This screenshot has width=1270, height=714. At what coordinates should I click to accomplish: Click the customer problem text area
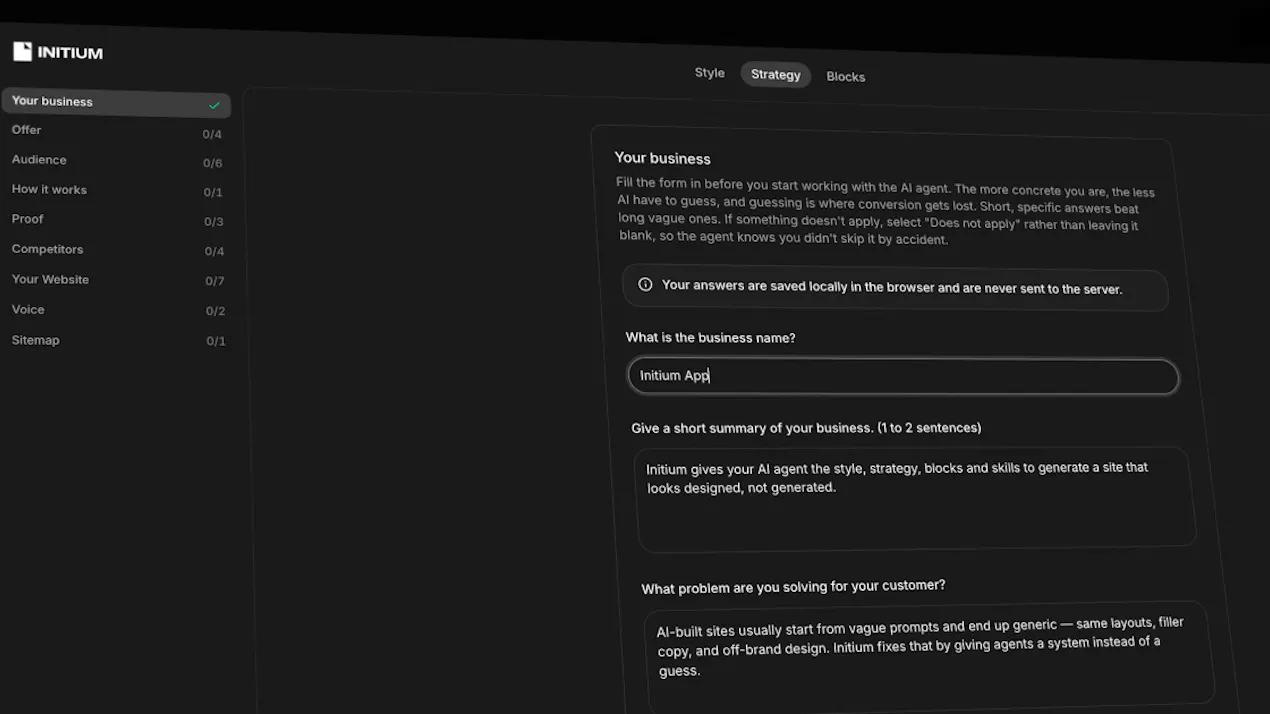[928, 655]
